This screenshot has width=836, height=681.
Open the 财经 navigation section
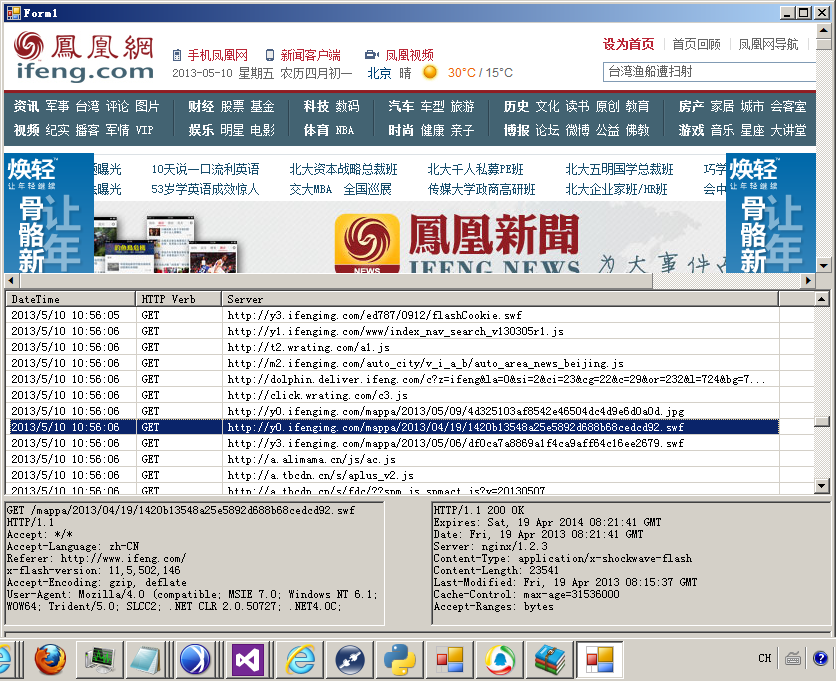tap(200, 106)
